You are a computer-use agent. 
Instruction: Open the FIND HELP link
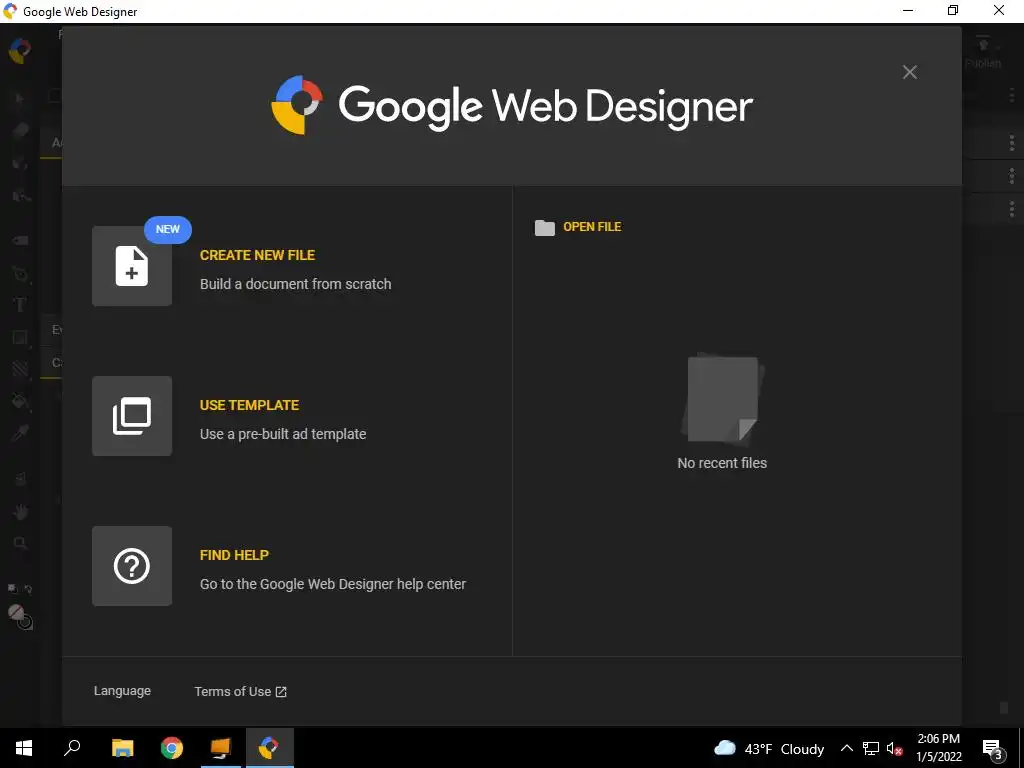coord(234,555)
